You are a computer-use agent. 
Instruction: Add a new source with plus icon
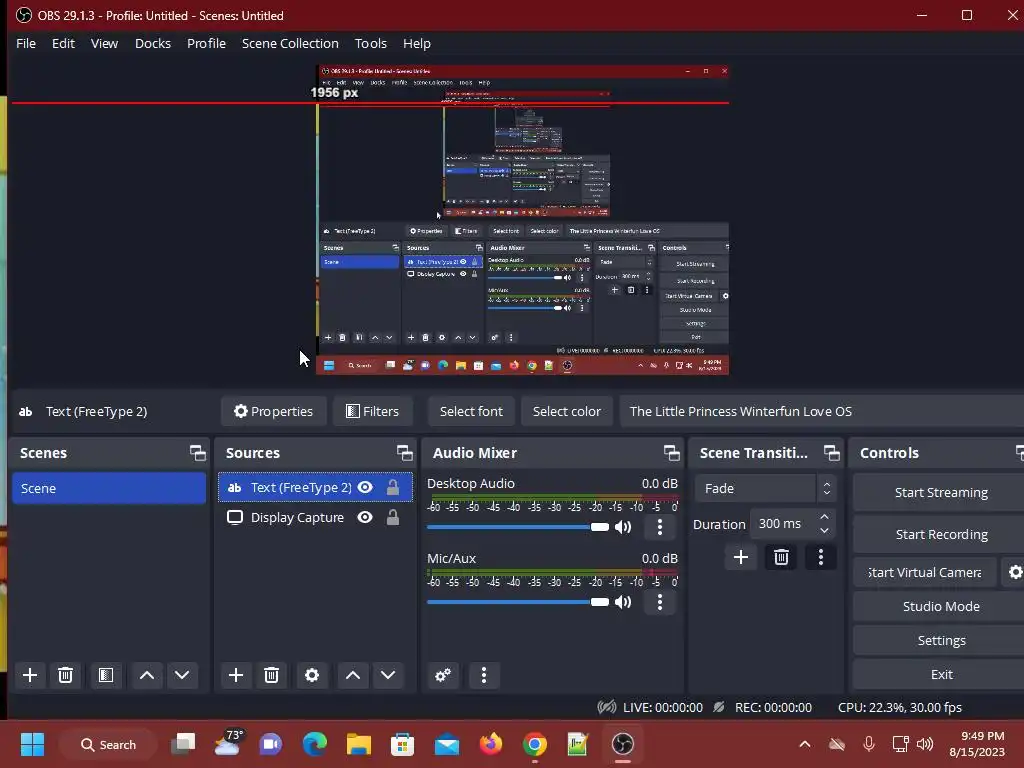click(x=236, y=675)
